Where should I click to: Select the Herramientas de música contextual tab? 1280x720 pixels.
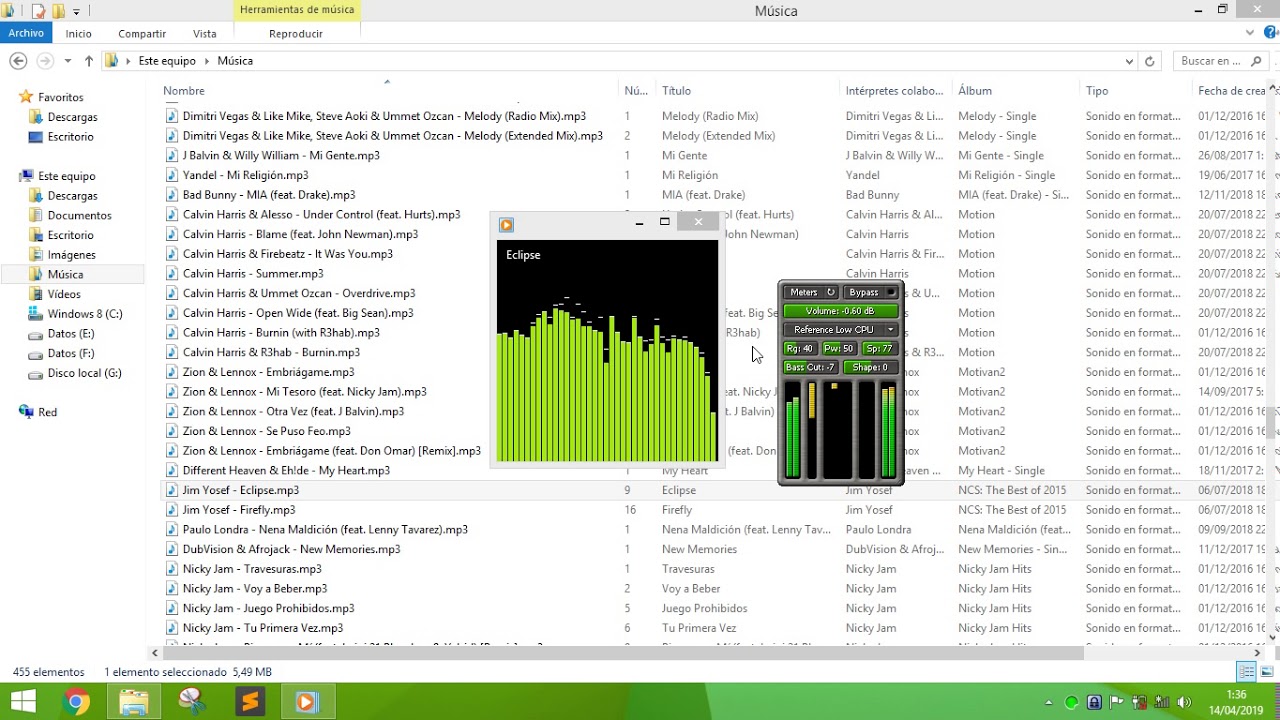click(297, 10)
